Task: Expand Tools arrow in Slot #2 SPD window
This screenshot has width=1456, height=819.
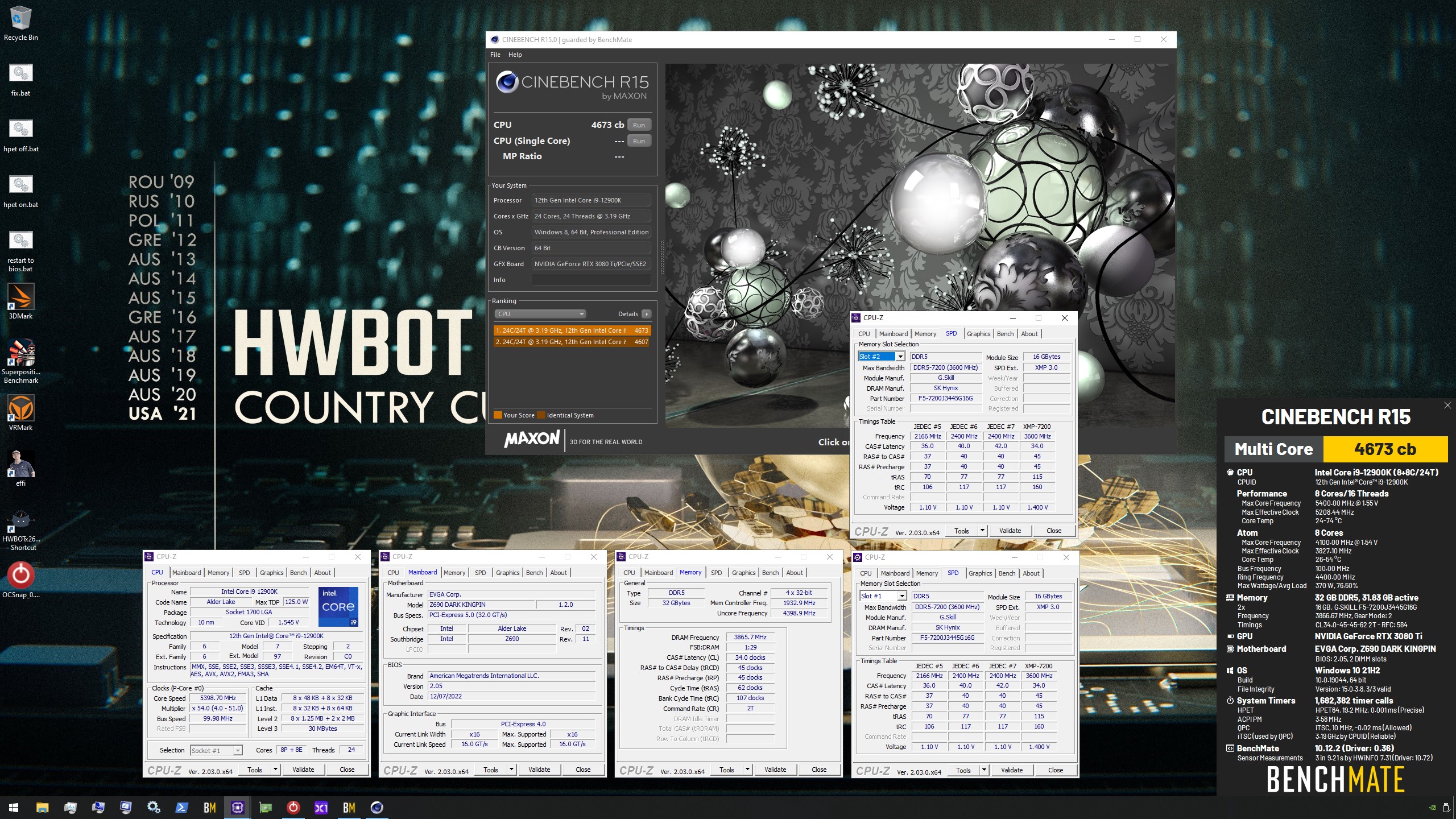Action: (982, 531)
